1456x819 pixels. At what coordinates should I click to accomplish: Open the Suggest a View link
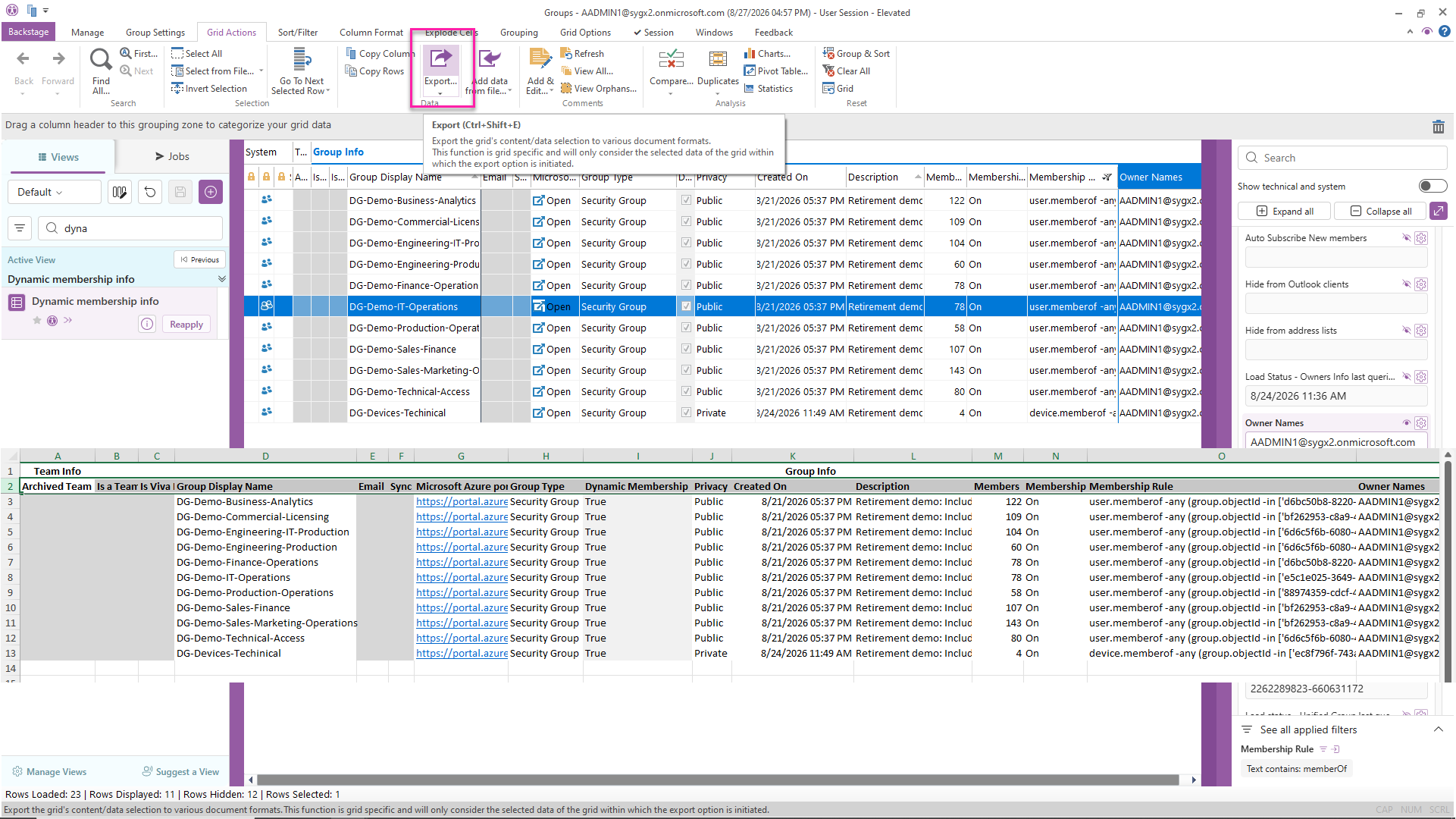[181, 772]
